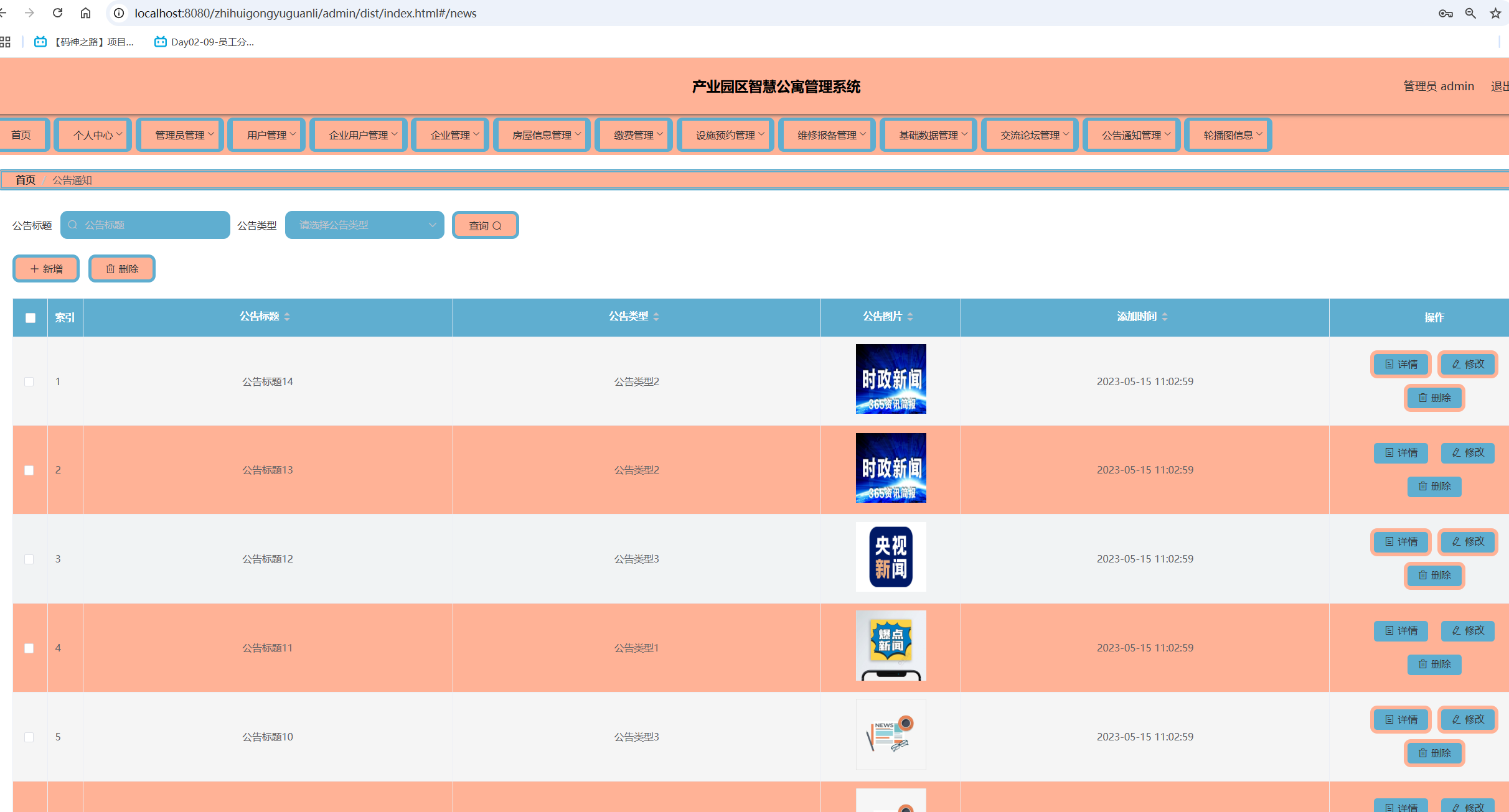Go forward with browser forward arrow
Screen dimensions: 1509x812
(29, 13)
